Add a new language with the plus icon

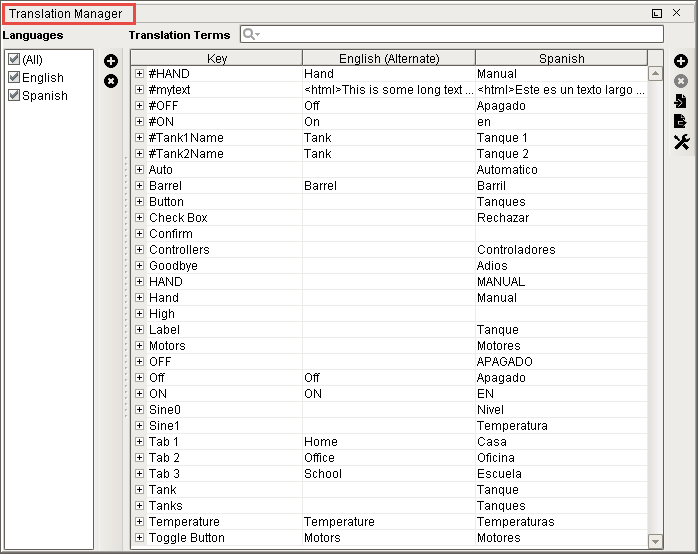click(x=111, y=61)
